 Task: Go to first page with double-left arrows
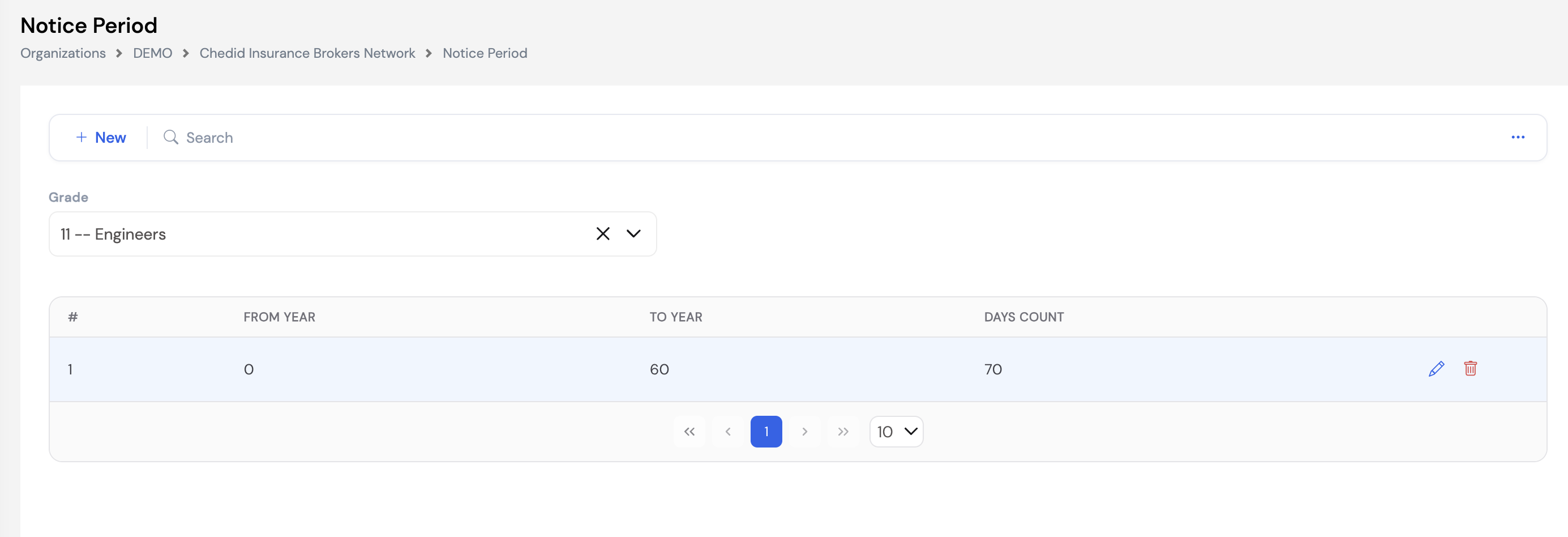(689, 432)
